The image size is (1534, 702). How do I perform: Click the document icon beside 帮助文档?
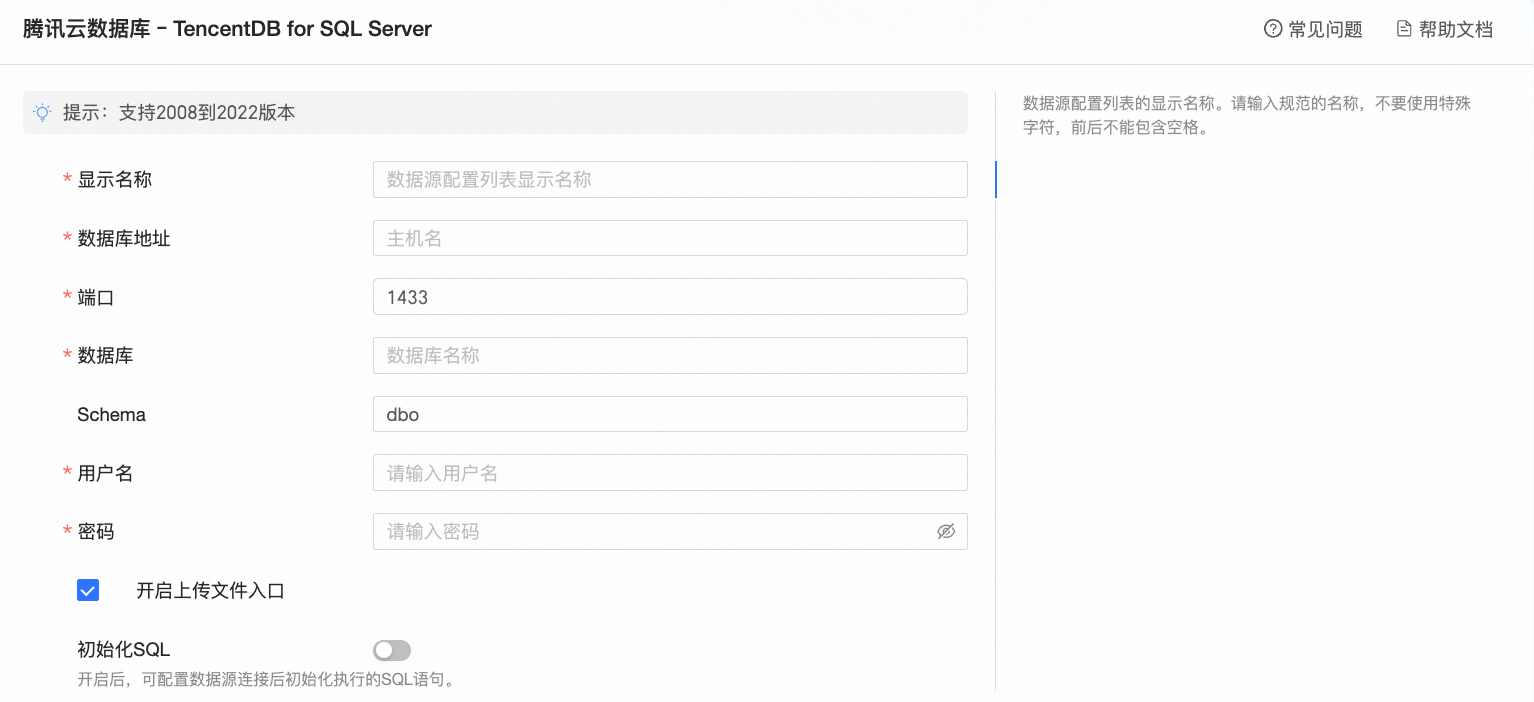(1404, 29)
